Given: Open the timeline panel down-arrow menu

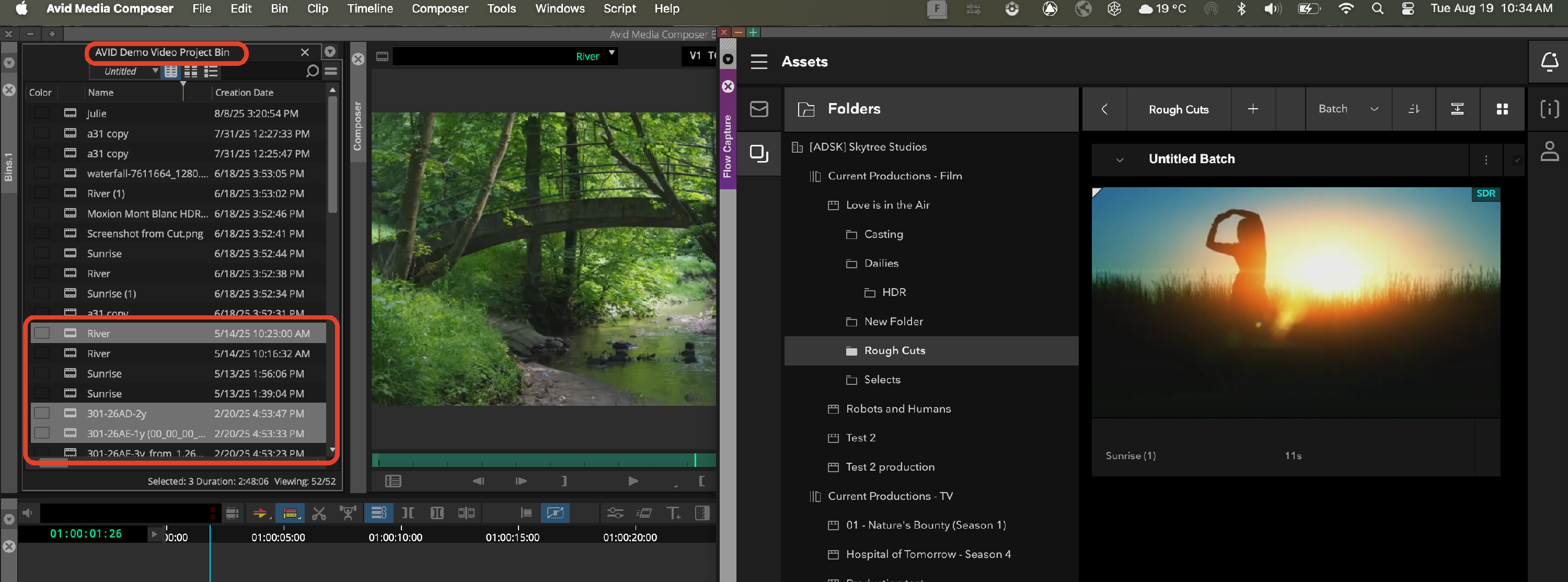Looking at the screenshot, I should [x=8, y=519].
